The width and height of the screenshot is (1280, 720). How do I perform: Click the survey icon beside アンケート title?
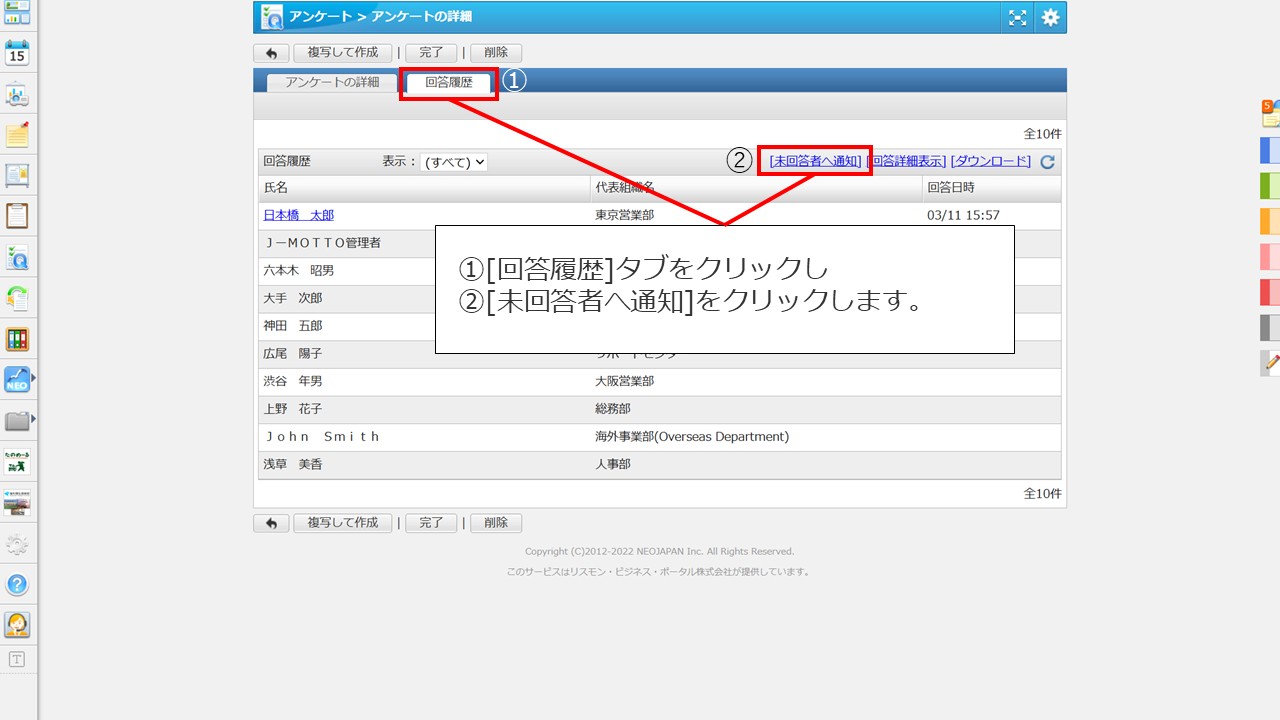[x=271, y=17]
